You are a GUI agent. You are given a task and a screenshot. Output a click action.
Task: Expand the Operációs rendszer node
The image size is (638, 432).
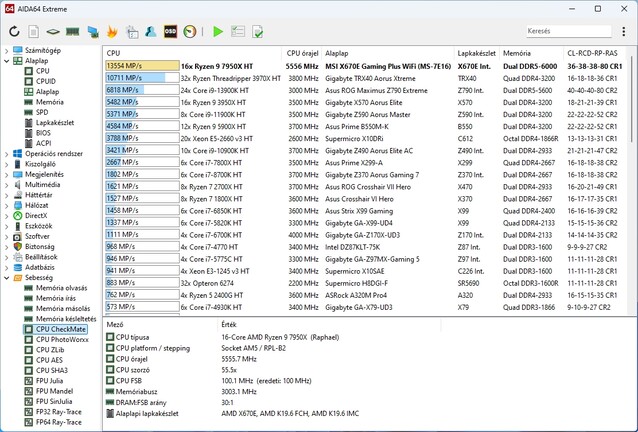coord(7,154)
